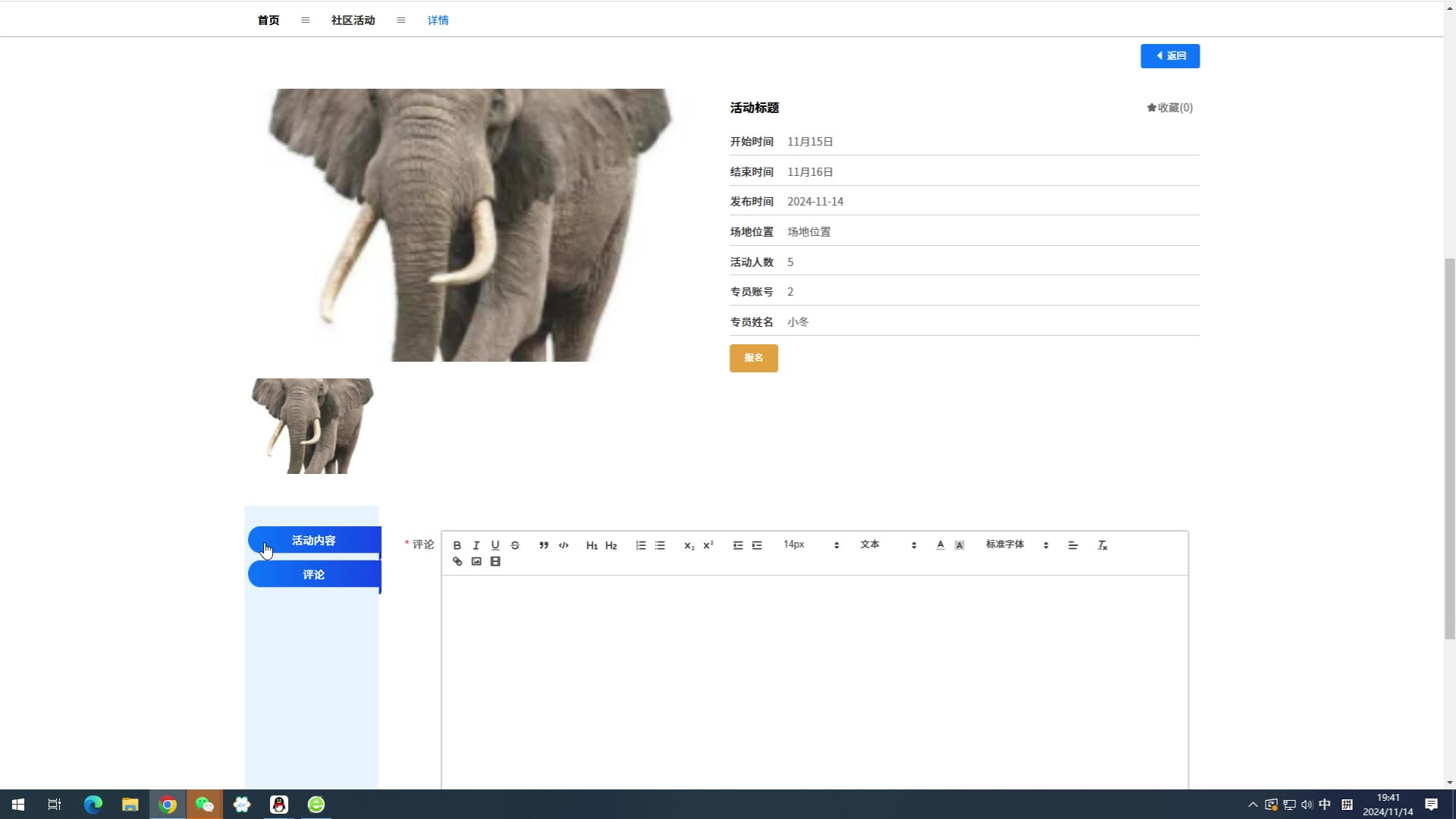
Task: Apply ordered list formatting
Action: coord(641,545)
